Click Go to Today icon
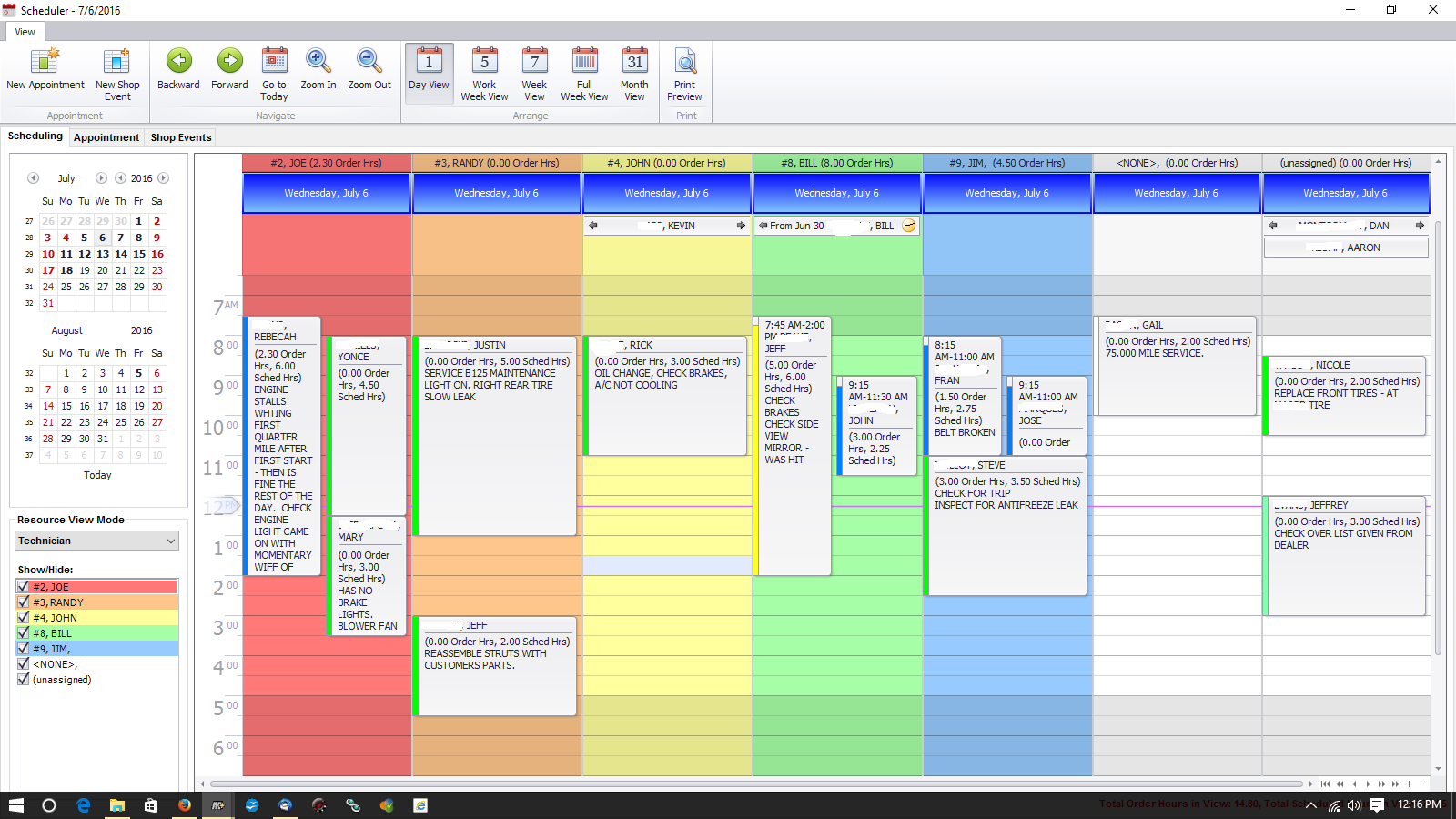The height and width of the screenshot is (819, 1456). tap(274, 61)
